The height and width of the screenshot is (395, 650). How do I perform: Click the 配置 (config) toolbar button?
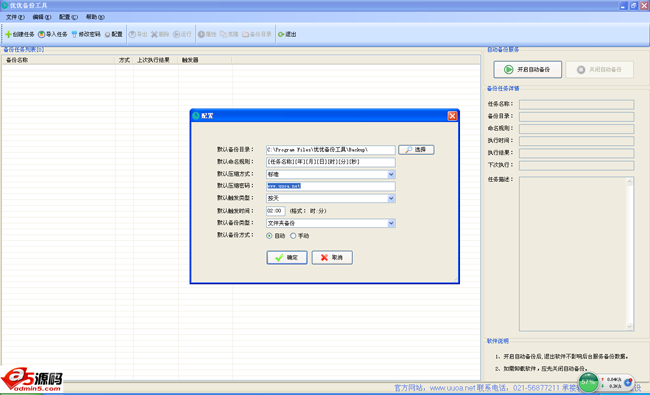coord(114,34)
